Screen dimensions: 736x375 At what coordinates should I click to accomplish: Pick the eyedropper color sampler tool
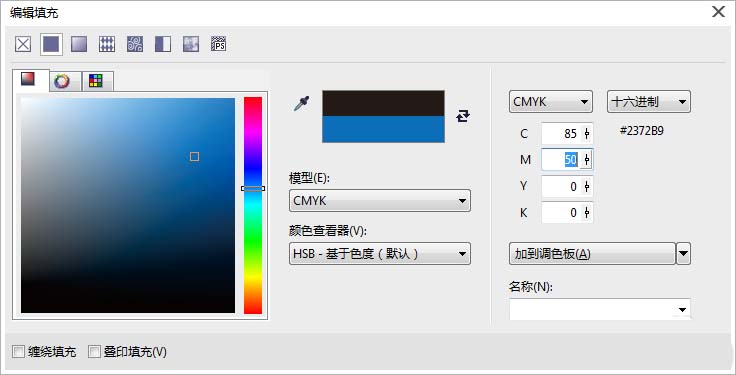pyautogui.click(x=301, y=103)
